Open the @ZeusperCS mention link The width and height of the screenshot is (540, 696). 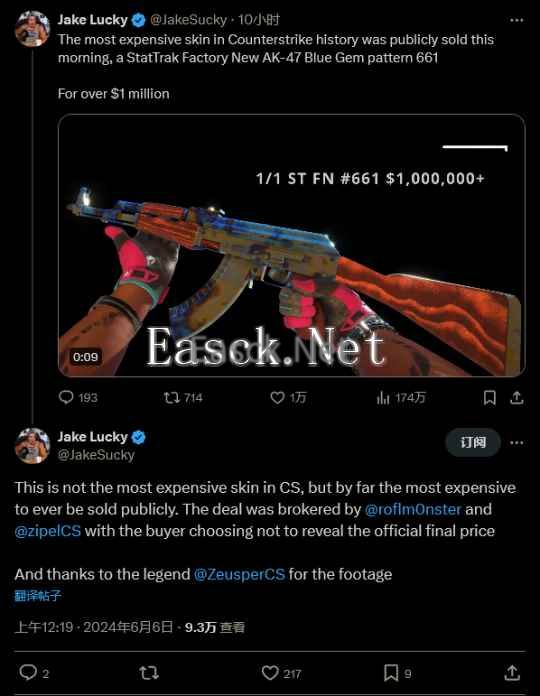(240, 574)
